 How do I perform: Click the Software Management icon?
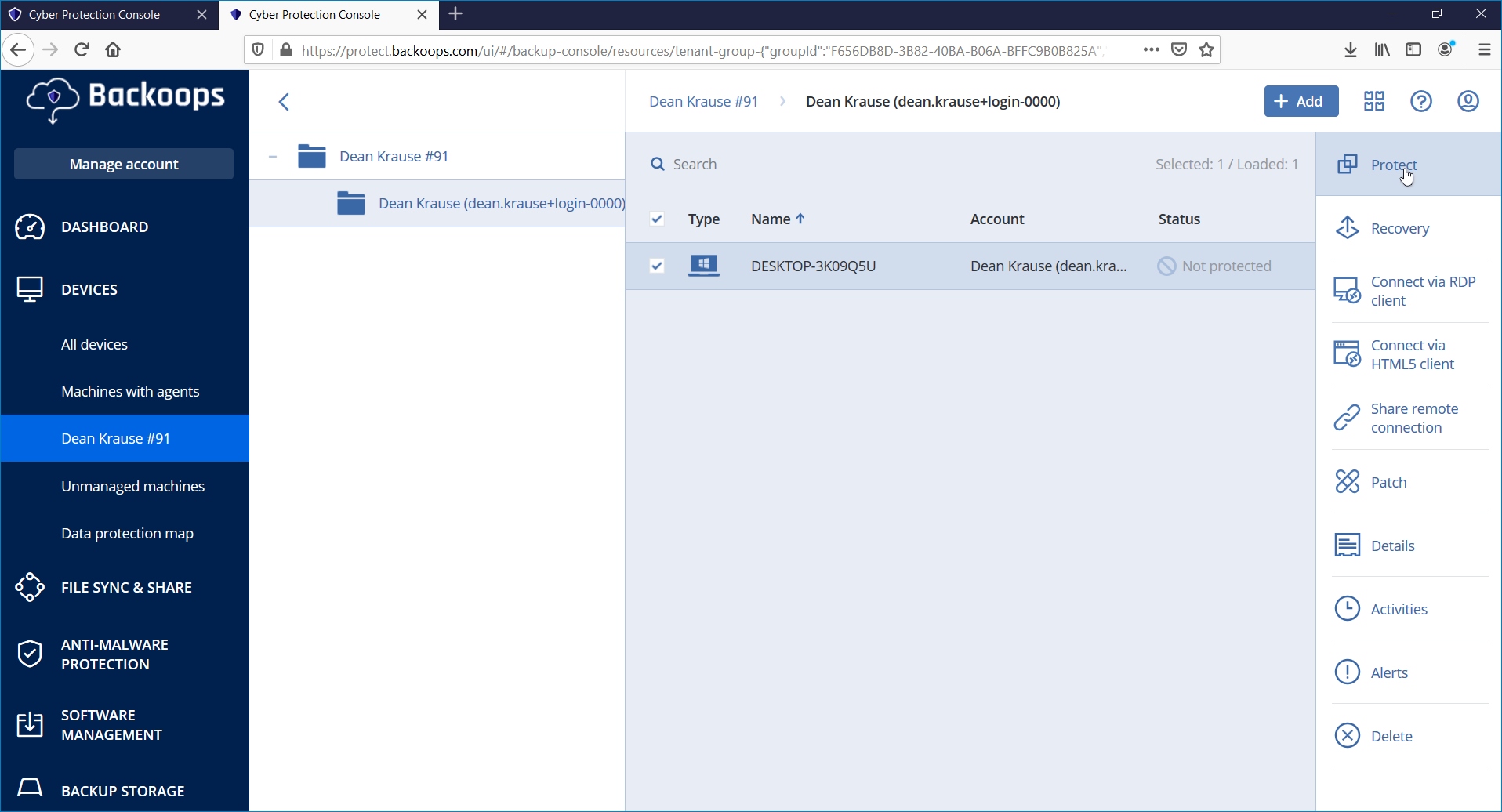(x=30, y=725)
